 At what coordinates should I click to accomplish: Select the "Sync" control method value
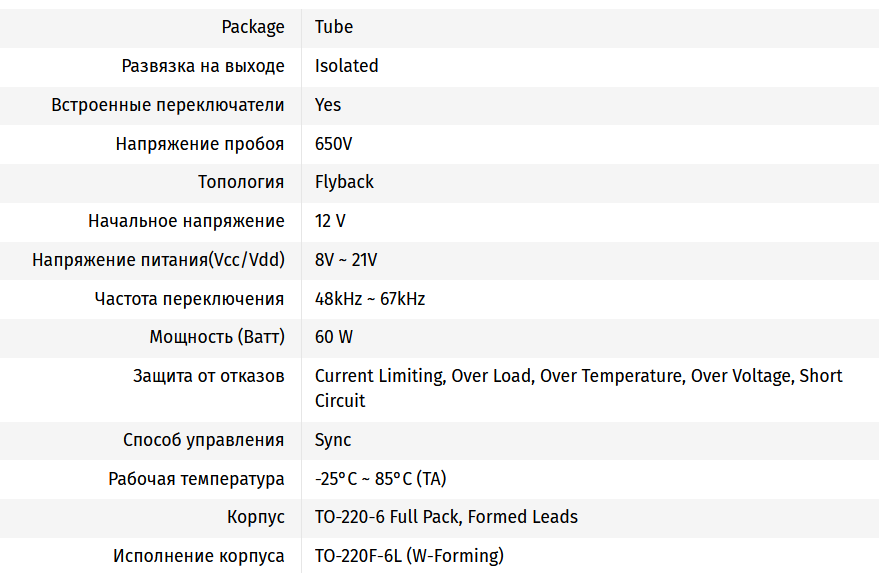tap(333, 440)
